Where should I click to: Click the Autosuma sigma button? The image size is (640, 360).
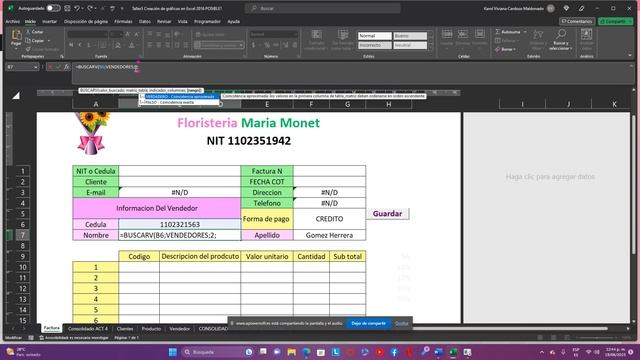(508, 32)
